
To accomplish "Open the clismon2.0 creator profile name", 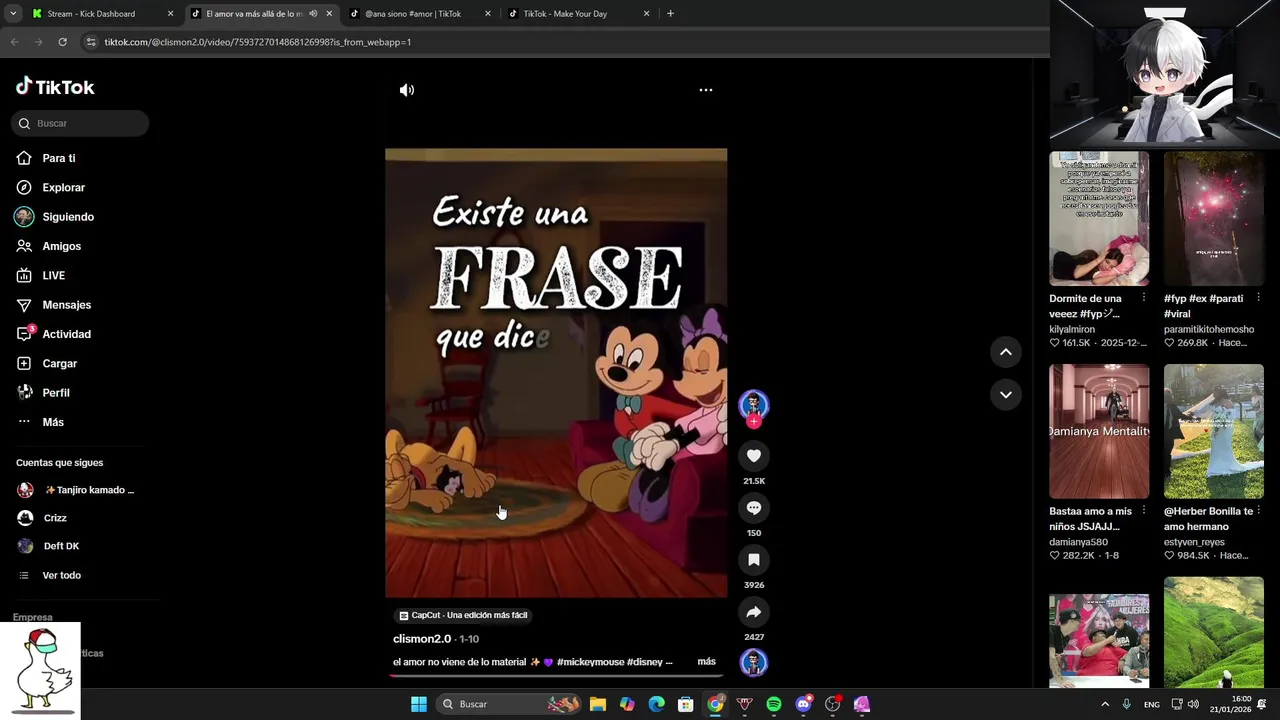I will pyautogui.click(x=422, y=639).
